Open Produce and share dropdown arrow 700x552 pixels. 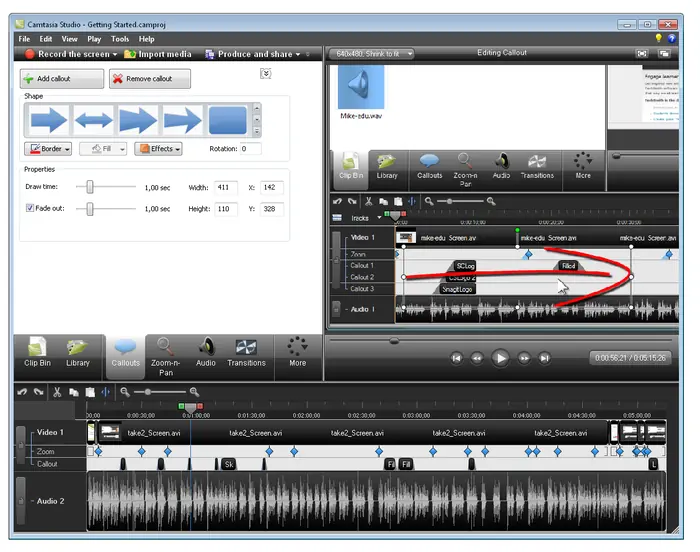pyautogui.click(x=298, y=54)
